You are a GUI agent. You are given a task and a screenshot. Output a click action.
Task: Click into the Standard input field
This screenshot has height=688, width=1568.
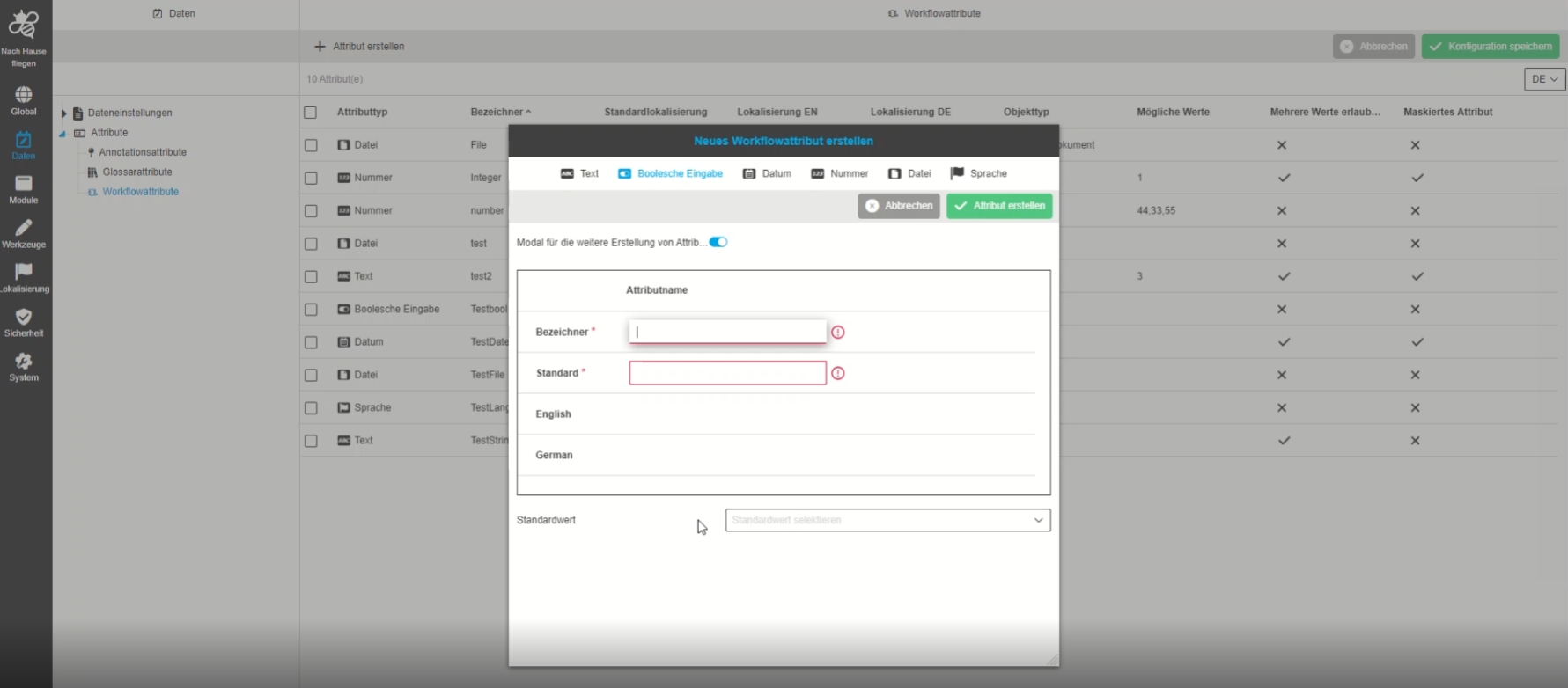[x=728, y=373]
